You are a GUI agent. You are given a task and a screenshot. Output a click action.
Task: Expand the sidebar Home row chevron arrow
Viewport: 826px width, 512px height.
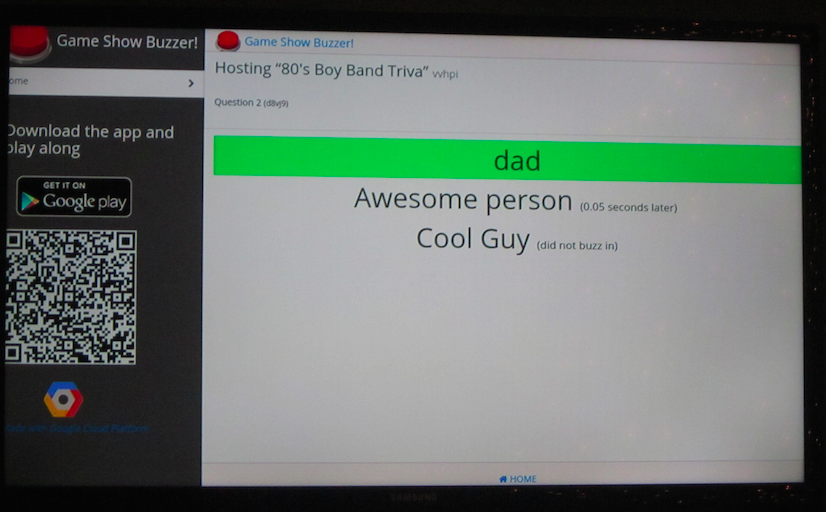click(191, 83)
